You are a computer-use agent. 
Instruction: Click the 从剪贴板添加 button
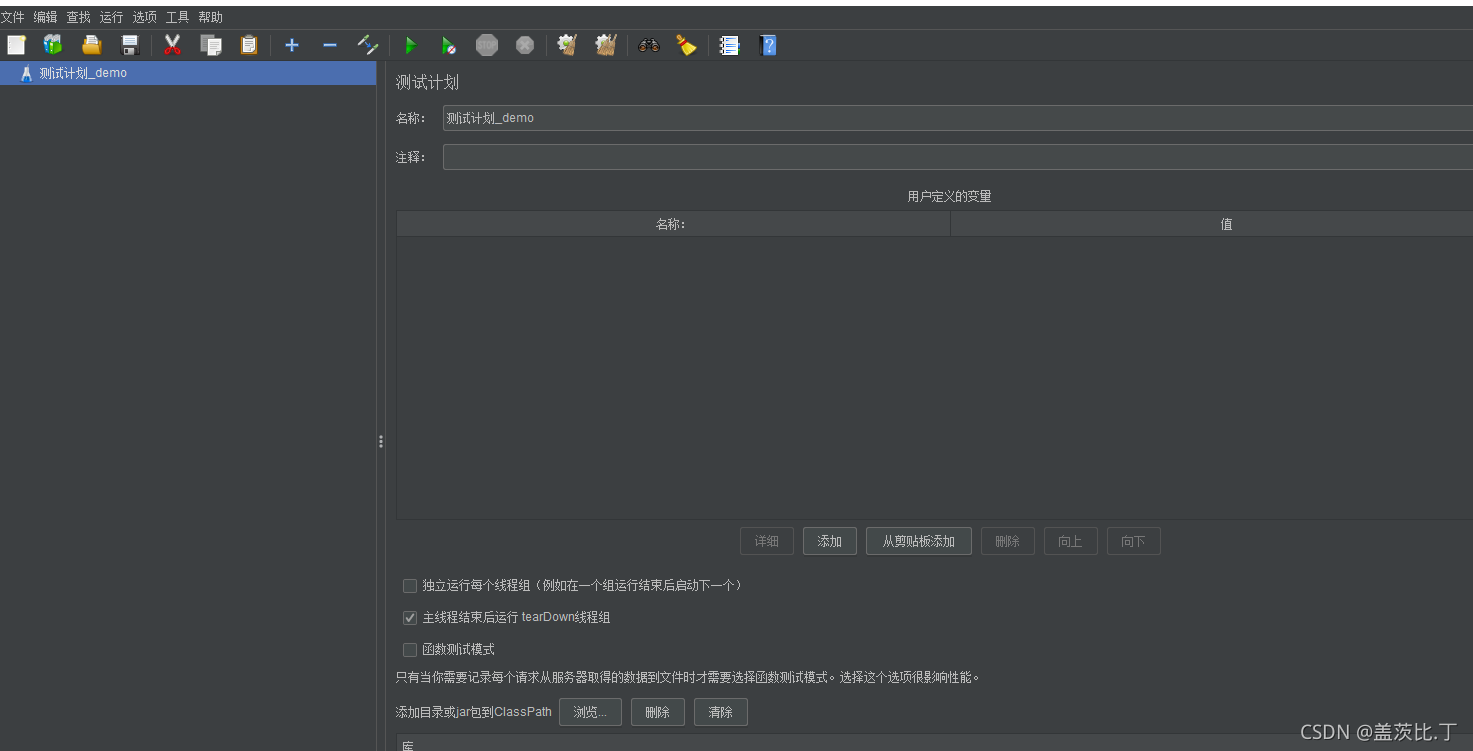tap(919, 541)
